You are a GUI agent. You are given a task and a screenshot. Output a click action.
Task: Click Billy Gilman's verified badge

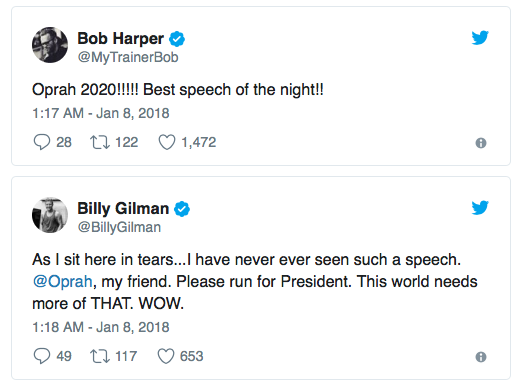coord(182,209)
